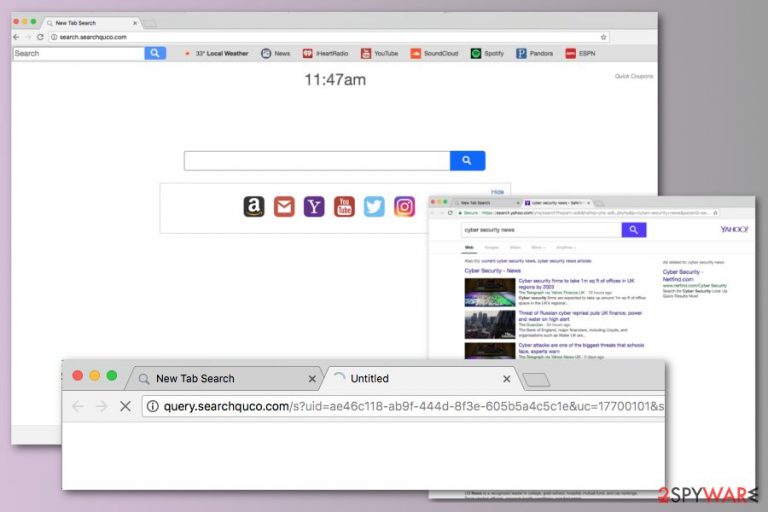This screenshot has width=768, height=512.
Task: Bookmark page with star icon in address bar
Action: (603, 37)
